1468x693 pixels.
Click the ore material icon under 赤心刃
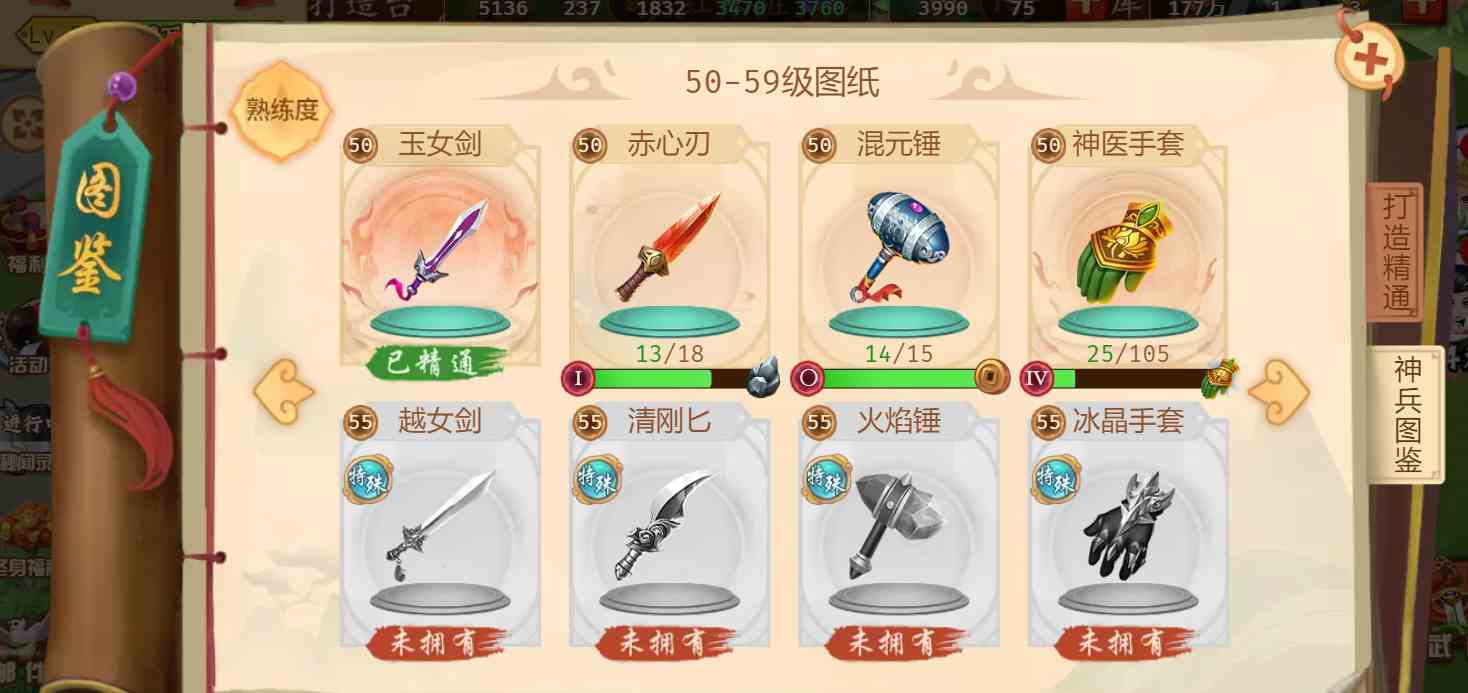pos(763,377)
